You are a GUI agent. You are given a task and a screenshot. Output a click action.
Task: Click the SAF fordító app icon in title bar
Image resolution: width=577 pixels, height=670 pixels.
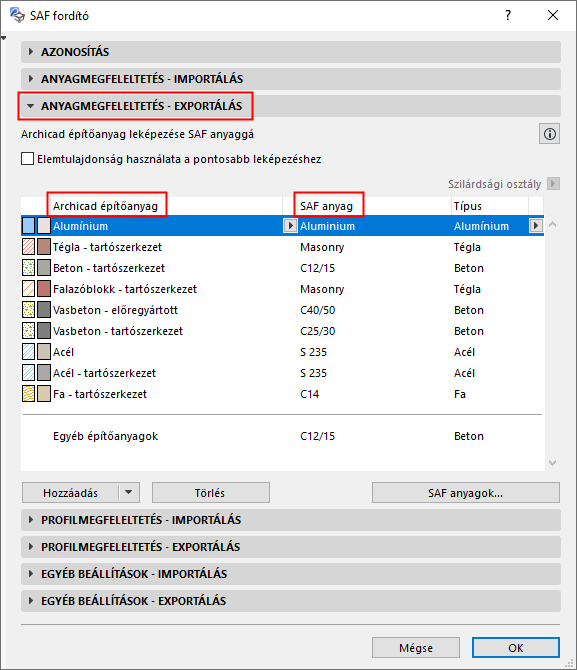coord(18,15)
